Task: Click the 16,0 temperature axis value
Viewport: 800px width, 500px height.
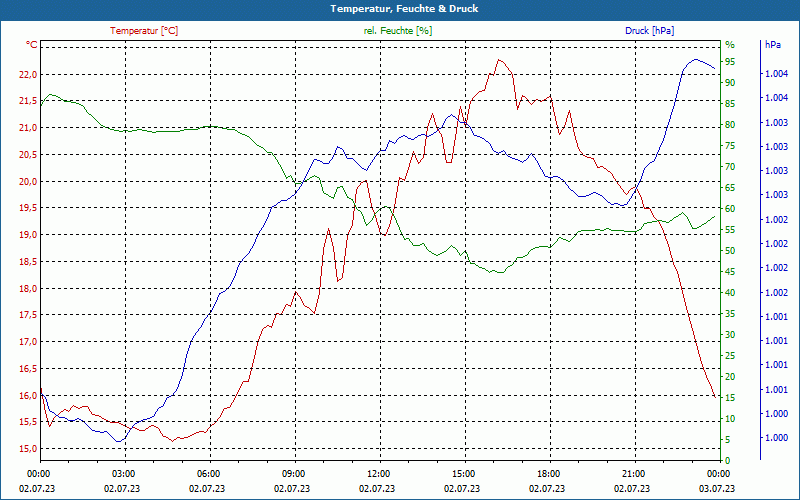Action: coord(29,396)
